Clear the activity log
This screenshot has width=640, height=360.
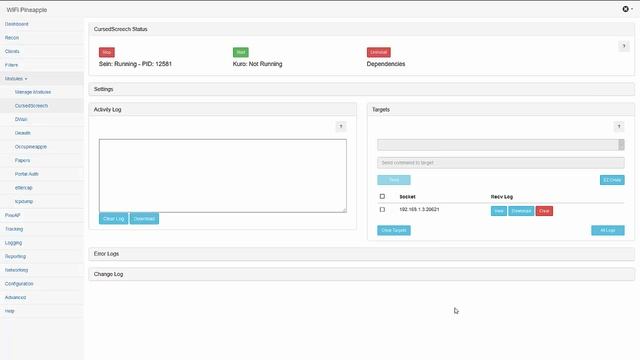(113, 219)
